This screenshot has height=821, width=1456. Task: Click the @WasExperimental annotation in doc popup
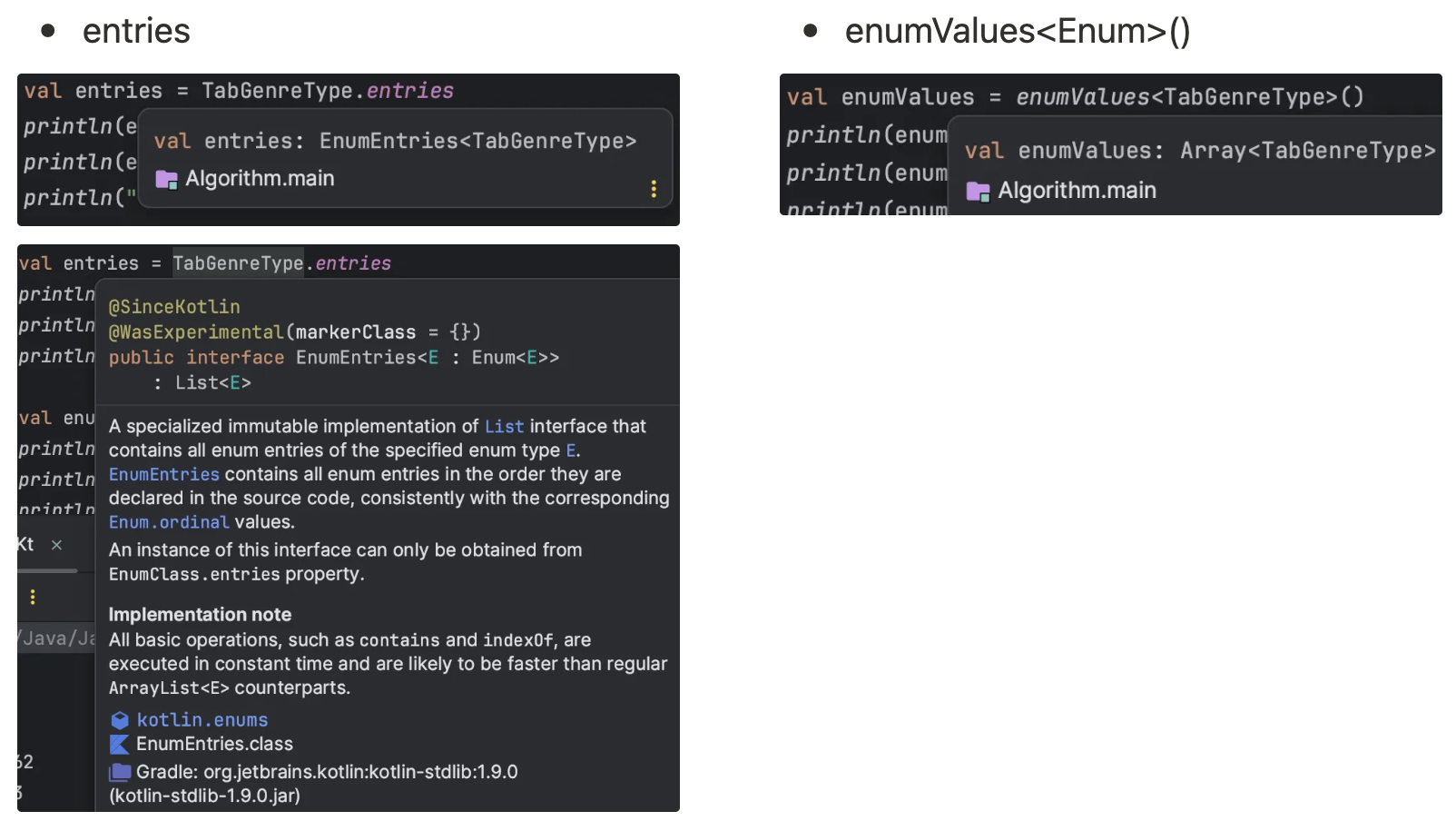tap(196, 332)
